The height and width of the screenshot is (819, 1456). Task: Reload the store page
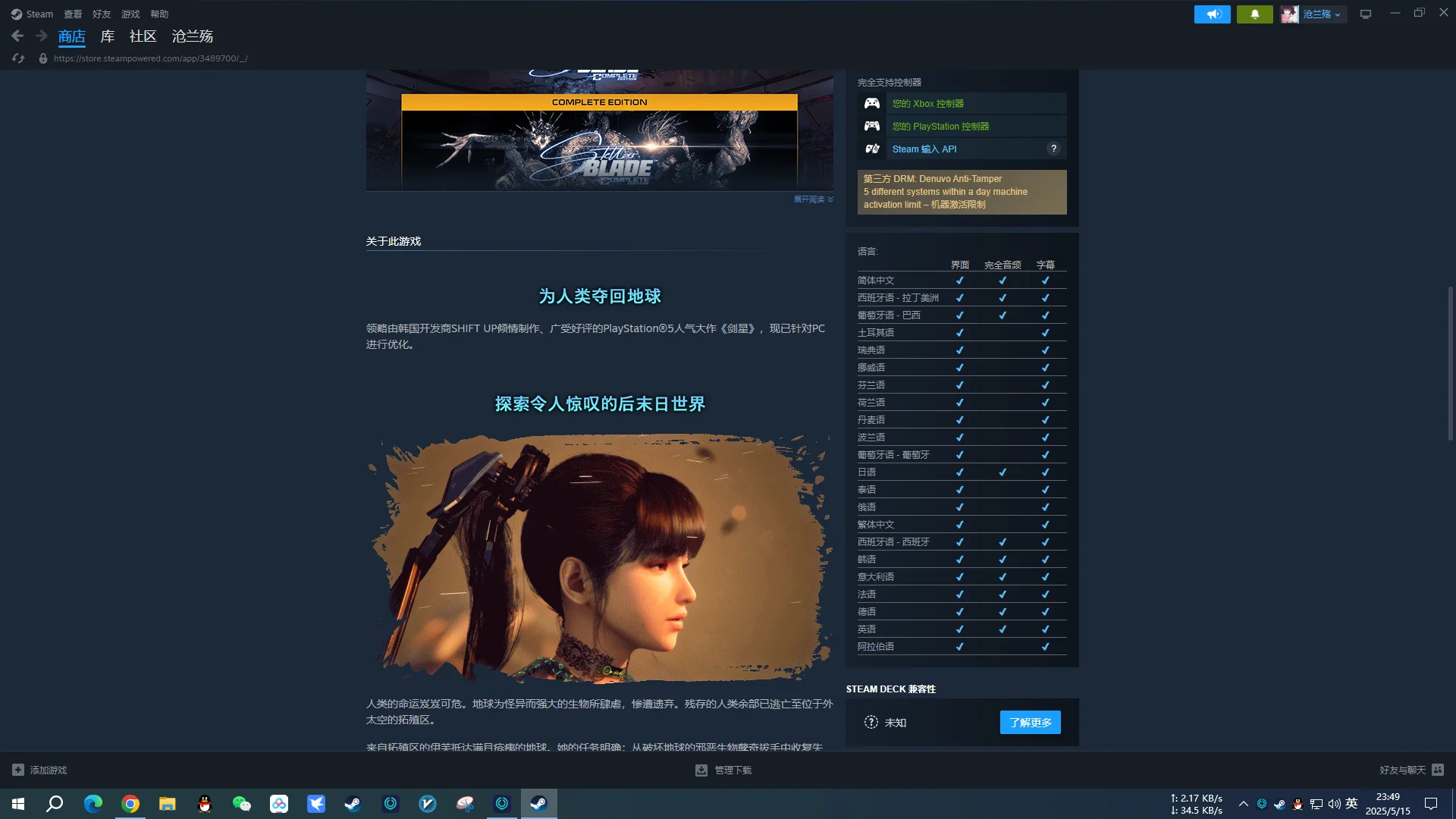19,58
